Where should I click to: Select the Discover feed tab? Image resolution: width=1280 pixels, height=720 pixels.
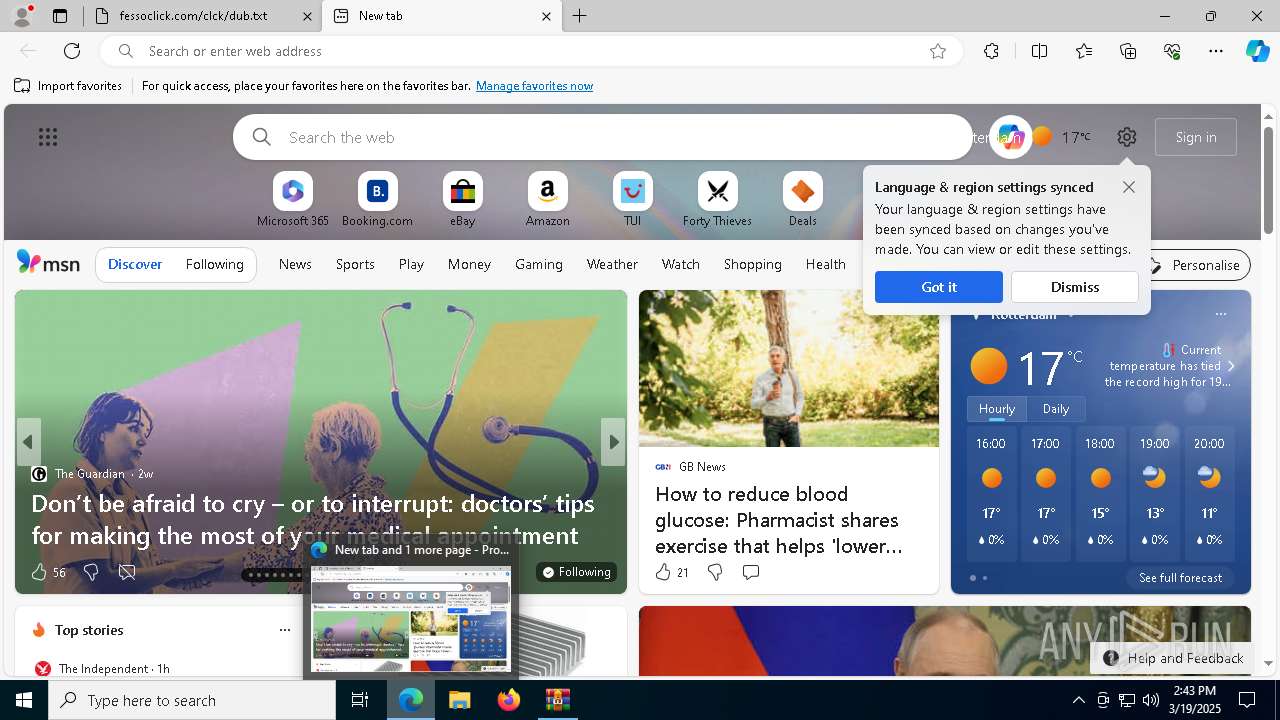coord(135,264)
